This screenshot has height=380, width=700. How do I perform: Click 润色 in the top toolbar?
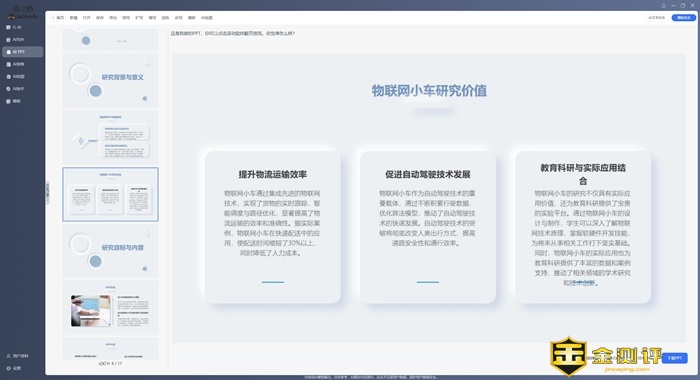coord(165,18)
